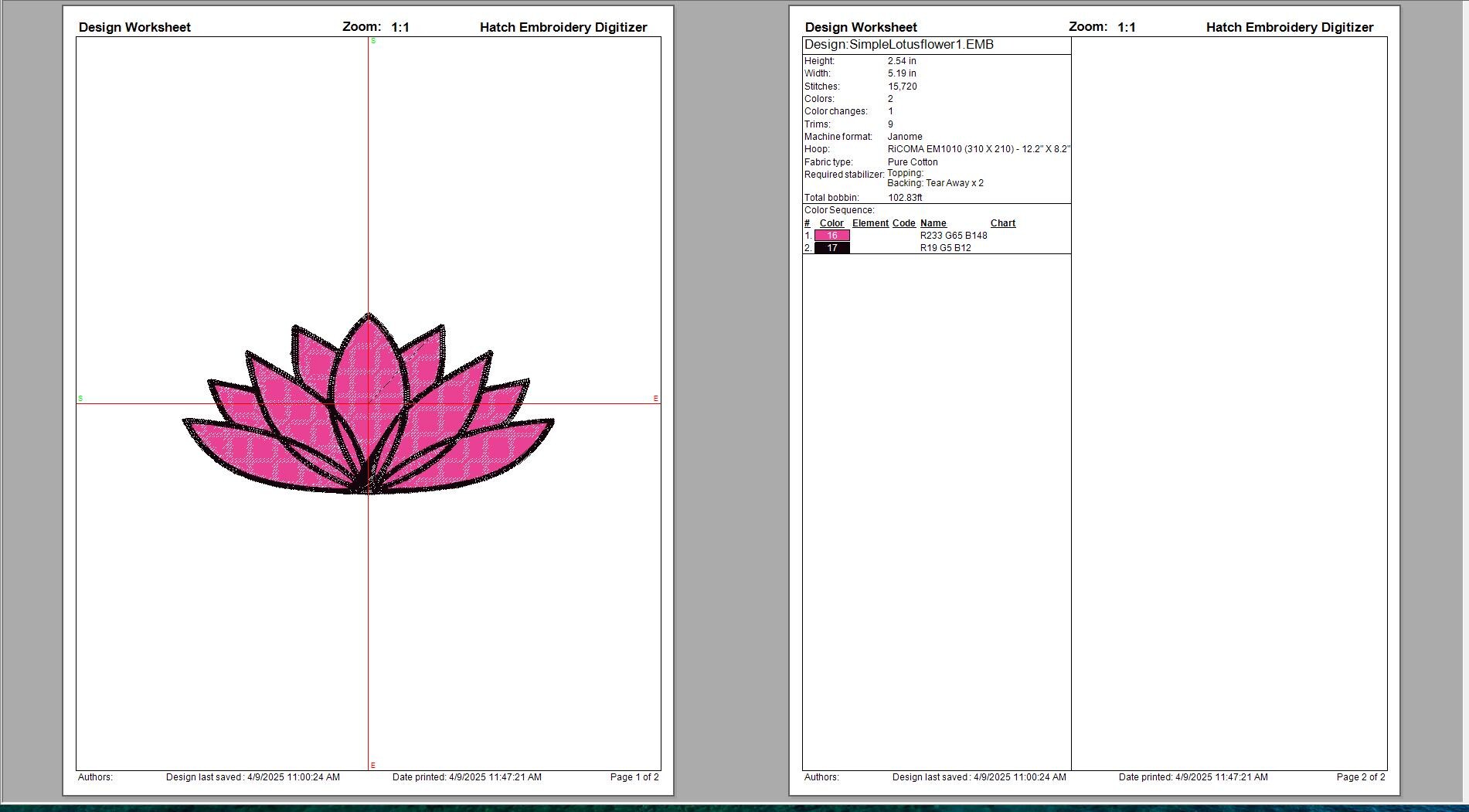Click the stitches value 15,720
This screenshot has height=812, width=1469.
click(x=903, y=87)
